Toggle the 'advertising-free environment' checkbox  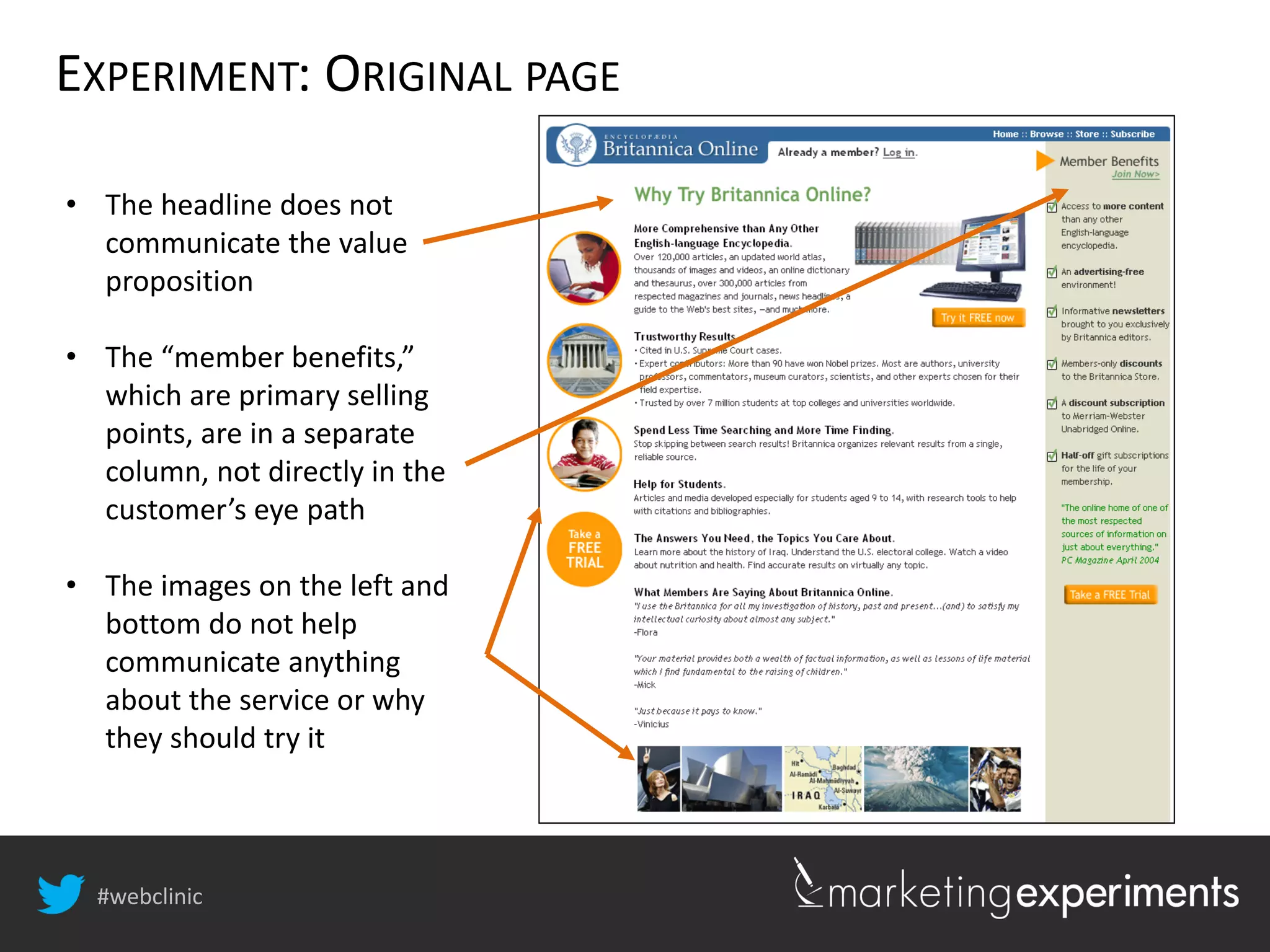click(1052, 272)
